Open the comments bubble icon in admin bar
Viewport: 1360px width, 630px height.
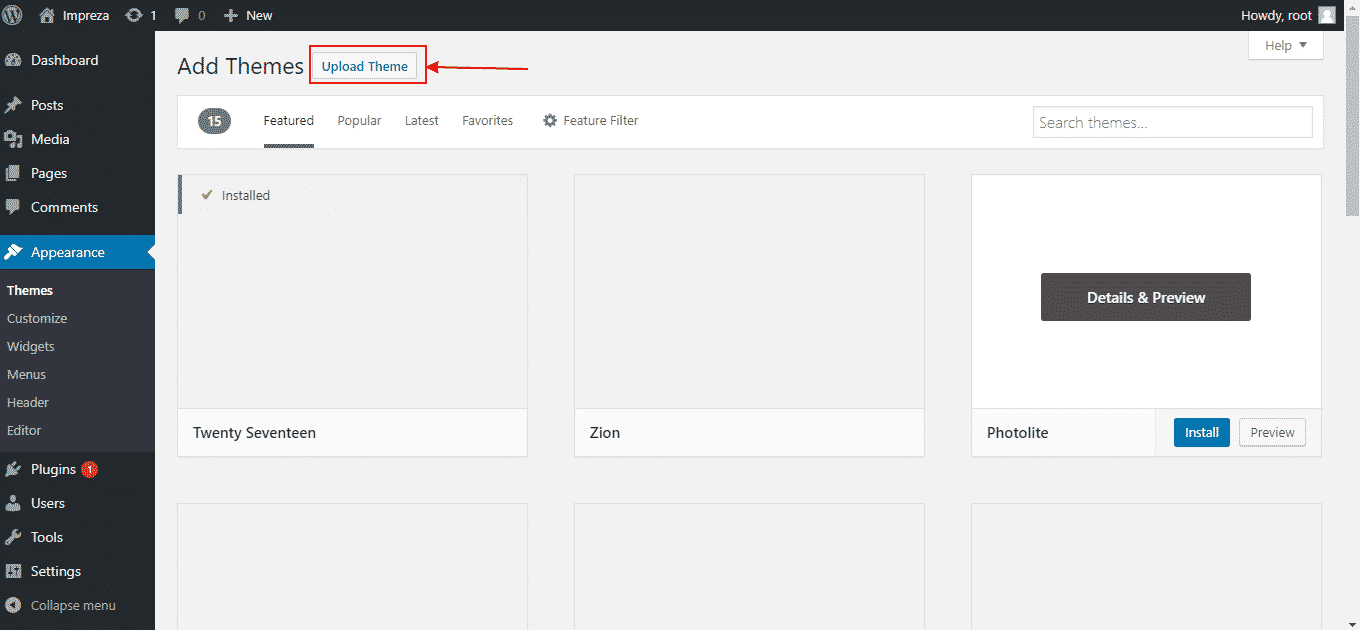pyautogui.click(x=182, y=15)
